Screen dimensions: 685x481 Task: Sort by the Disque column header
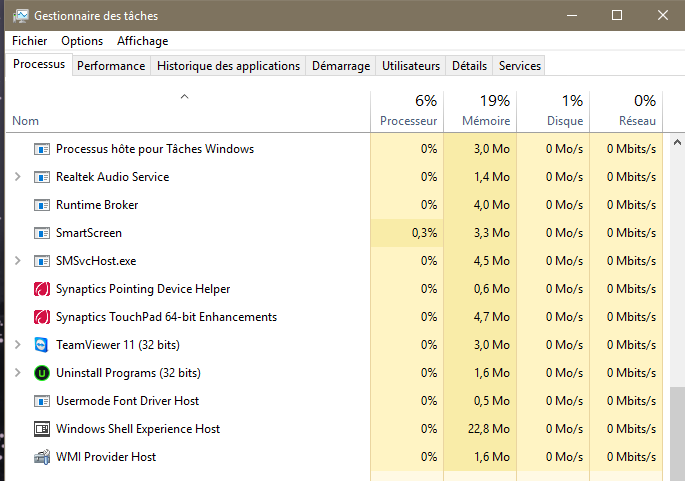point(553,112)
